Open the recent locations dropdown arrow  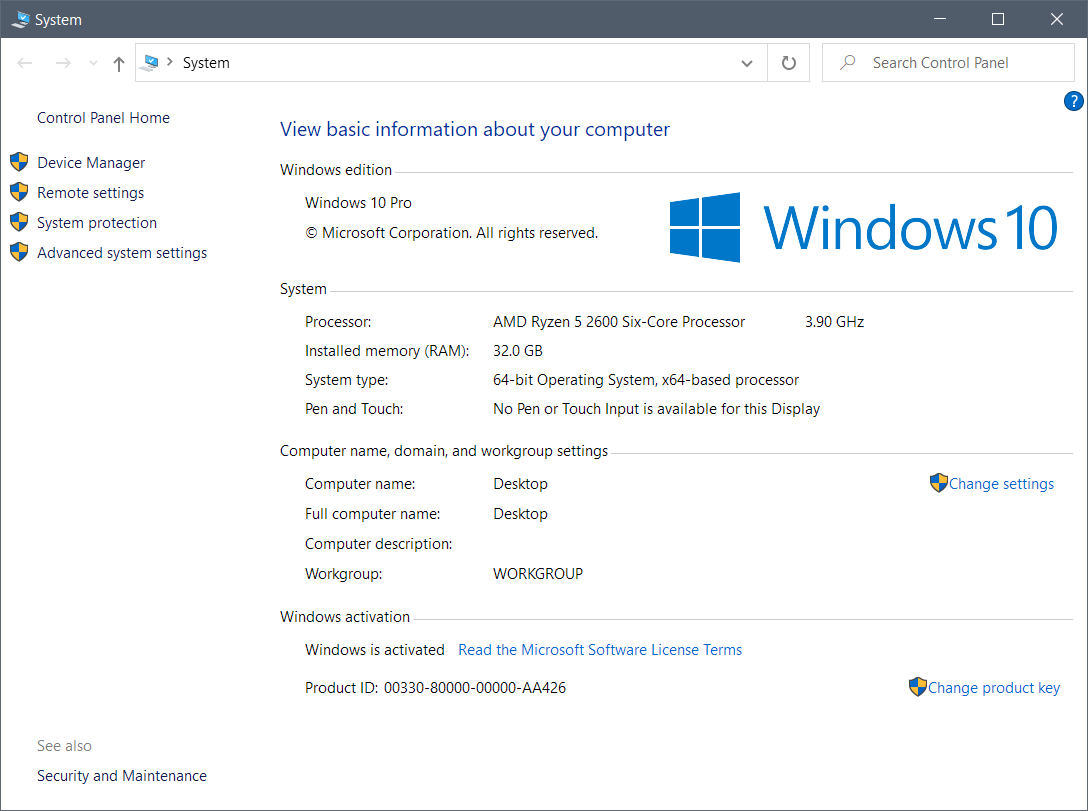[x=93, y=63]
